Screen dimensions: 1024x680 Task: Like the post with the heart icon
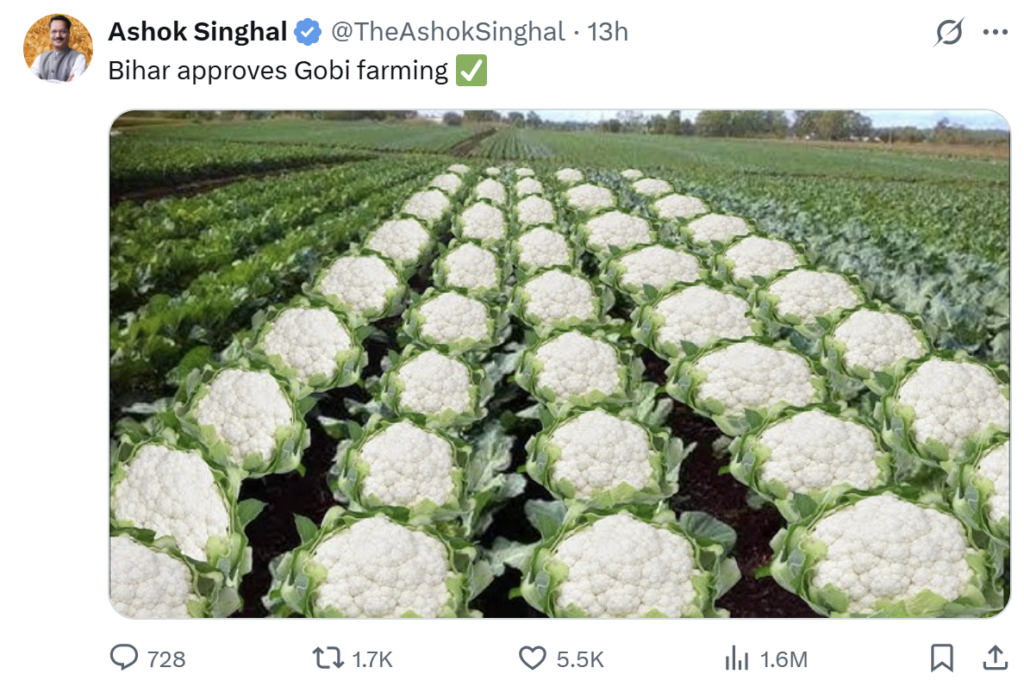pos(532,658)
